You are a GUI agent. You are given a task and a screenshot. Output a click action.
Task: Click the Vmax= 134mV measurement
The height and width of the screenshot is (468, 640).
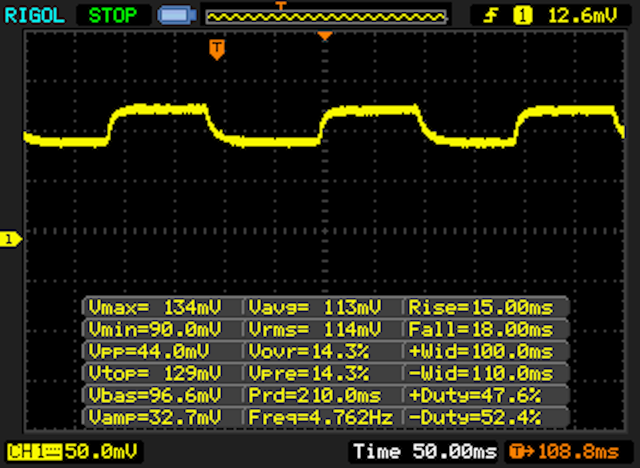click(x=155, y=307)
